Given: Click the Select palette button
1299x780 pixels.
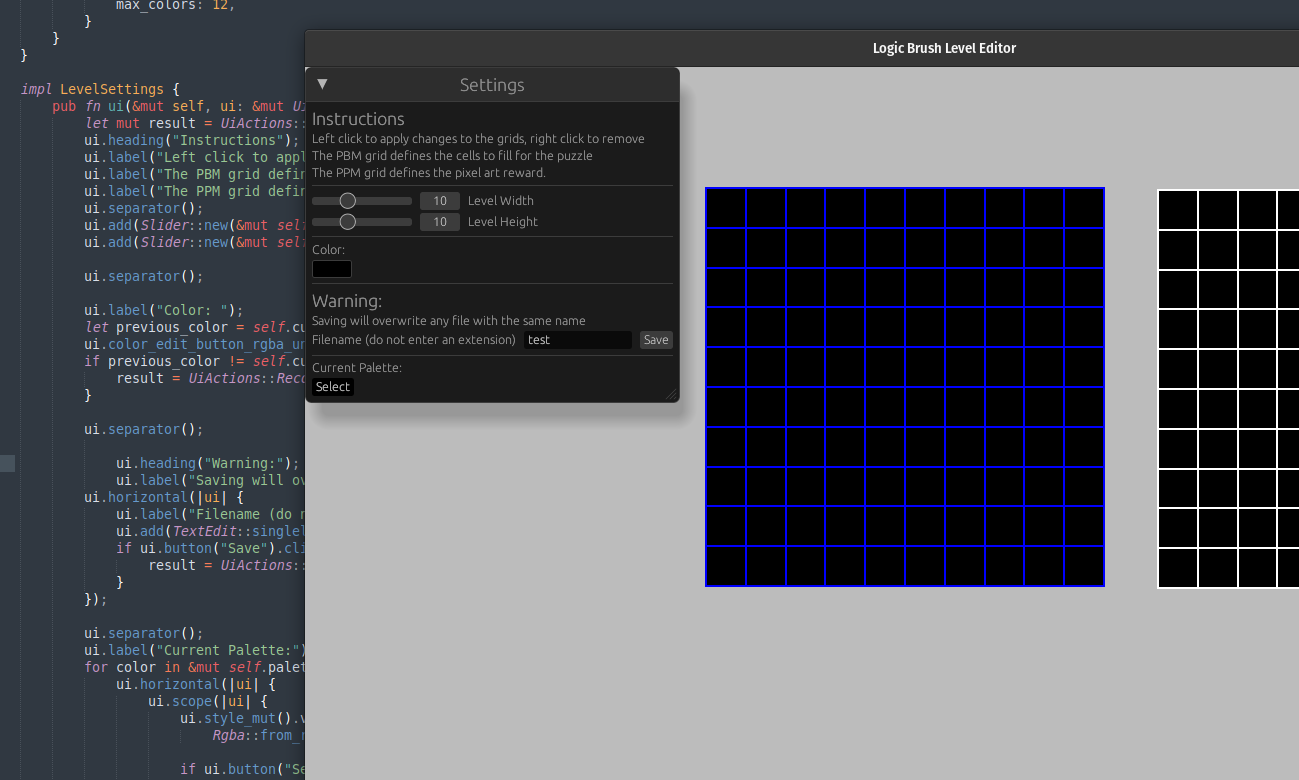Looking at the screenshot, I should pyautogui.click(x=333, y=387).
